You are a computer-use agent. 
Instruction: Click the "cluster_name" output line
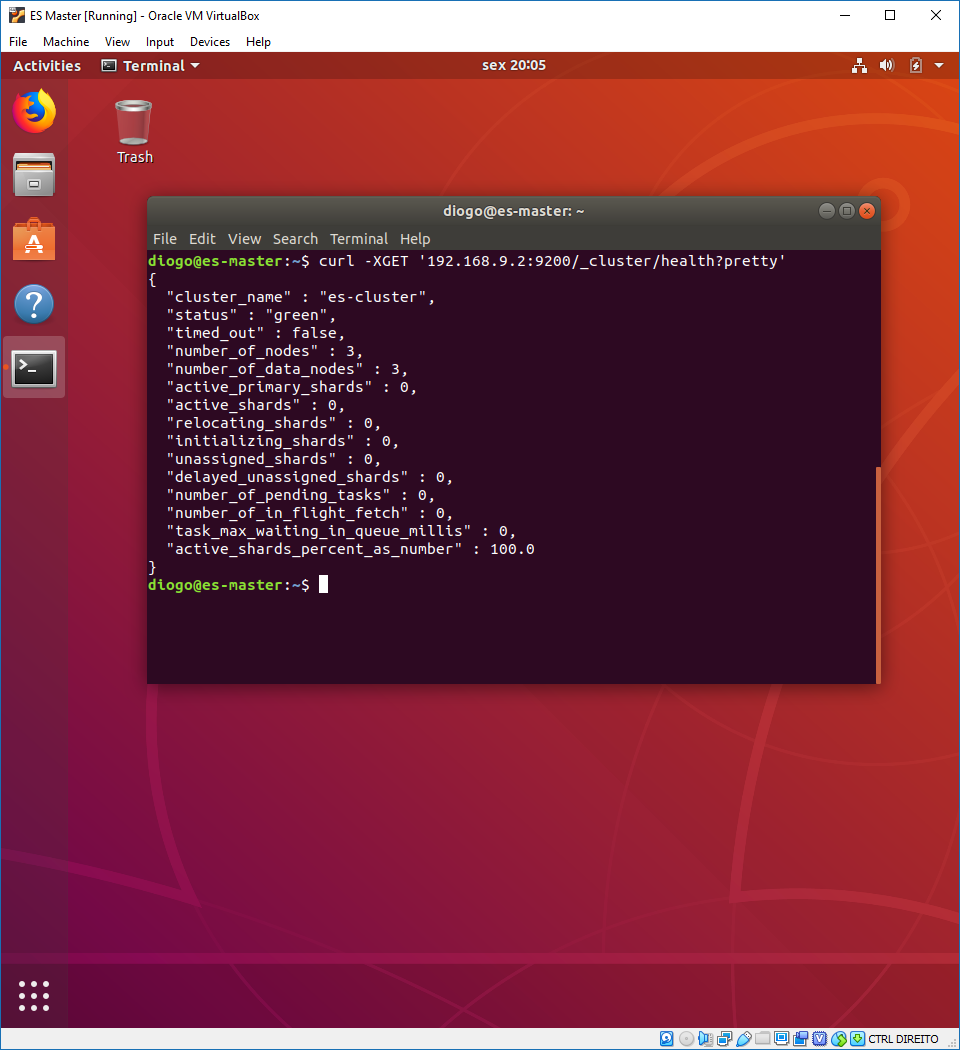(301, 297)
